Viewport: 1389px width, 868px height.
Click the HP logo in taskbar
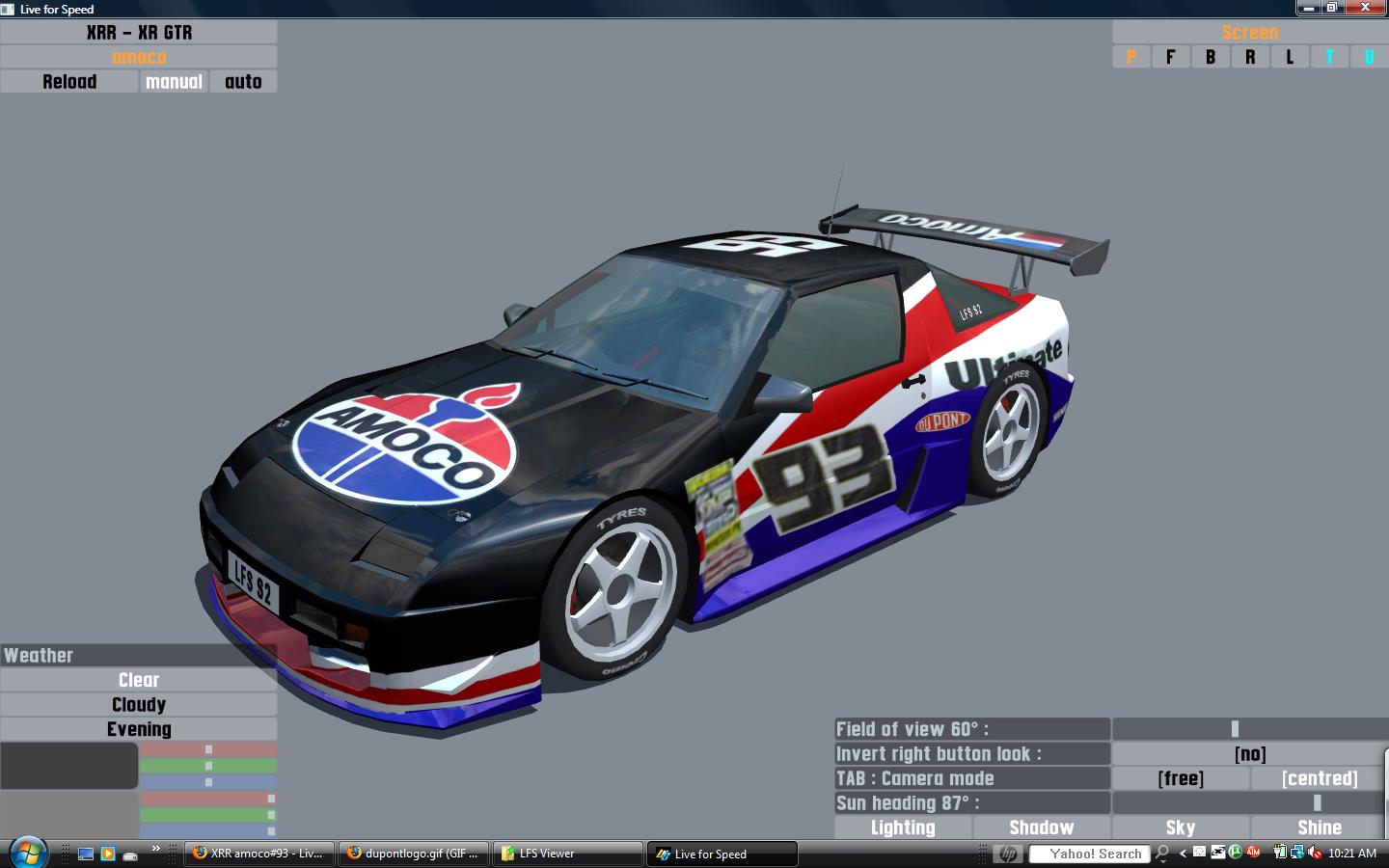(1008, 854)
